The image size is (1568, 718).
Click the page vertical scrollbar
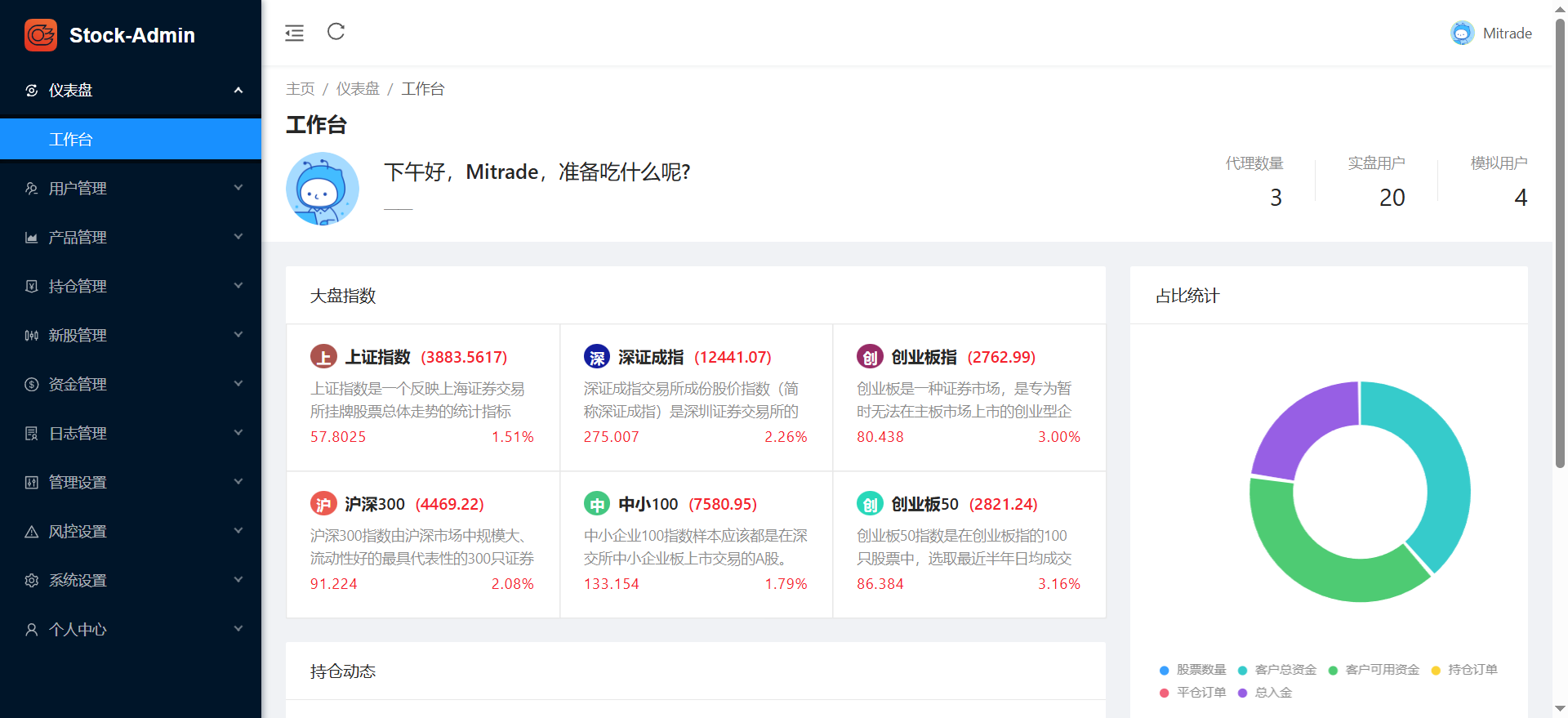[1560, 245]
